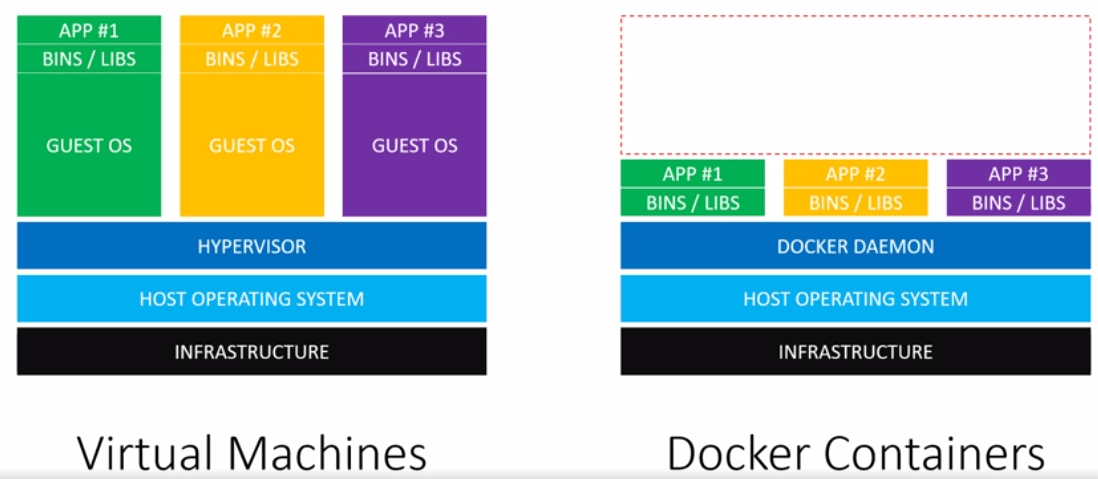Click purple APP #3 block in Docker Containers diagram

tap(1019, 174)
